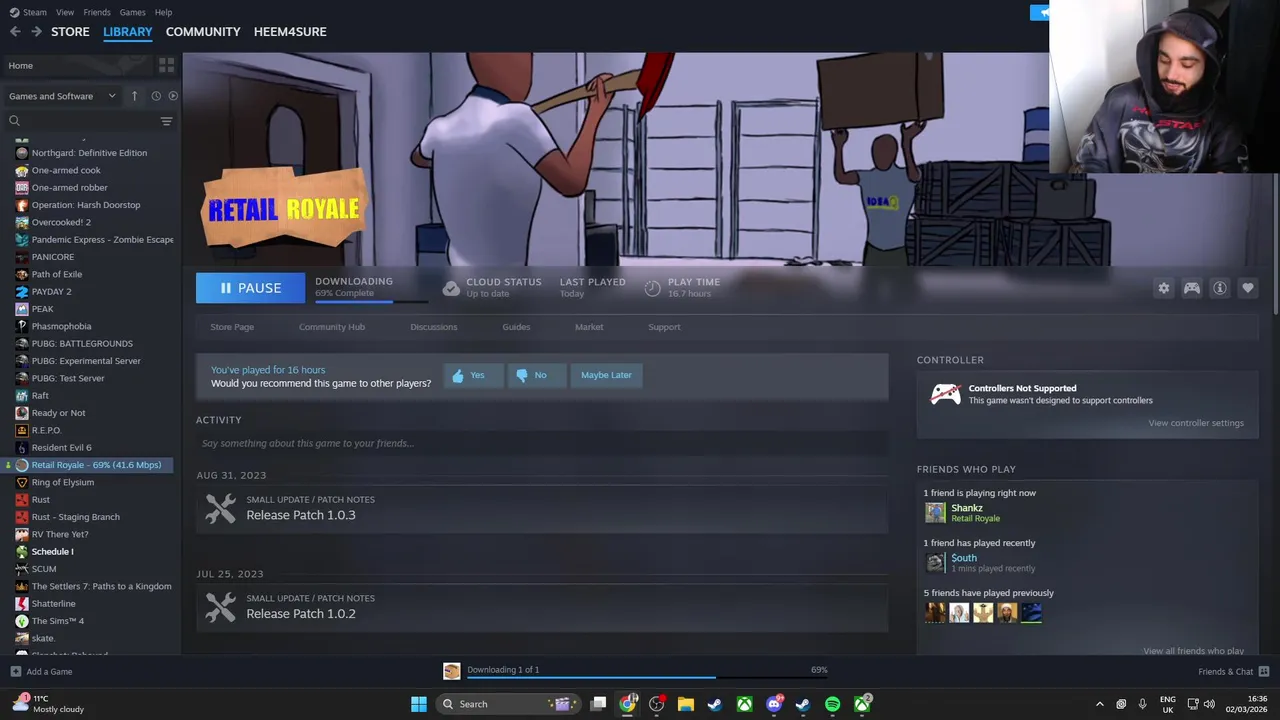Click the controller icon beside the gear
The height and width of the screenshot is (720, 1280).
tap(1192, 288)
